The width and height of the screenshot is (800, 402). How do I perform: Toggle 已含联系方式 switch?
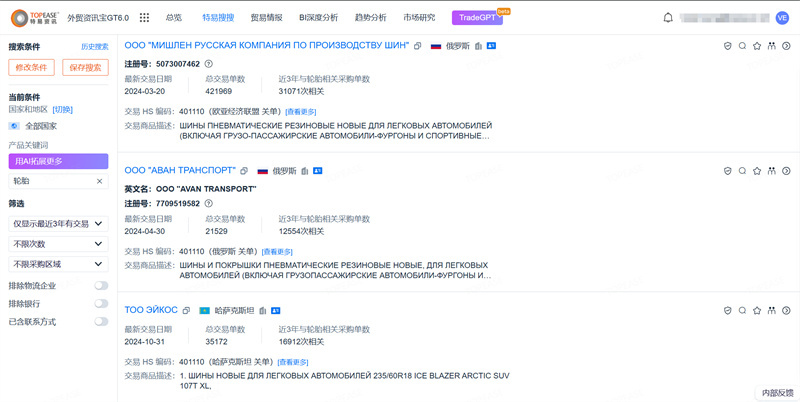point(101,321)
